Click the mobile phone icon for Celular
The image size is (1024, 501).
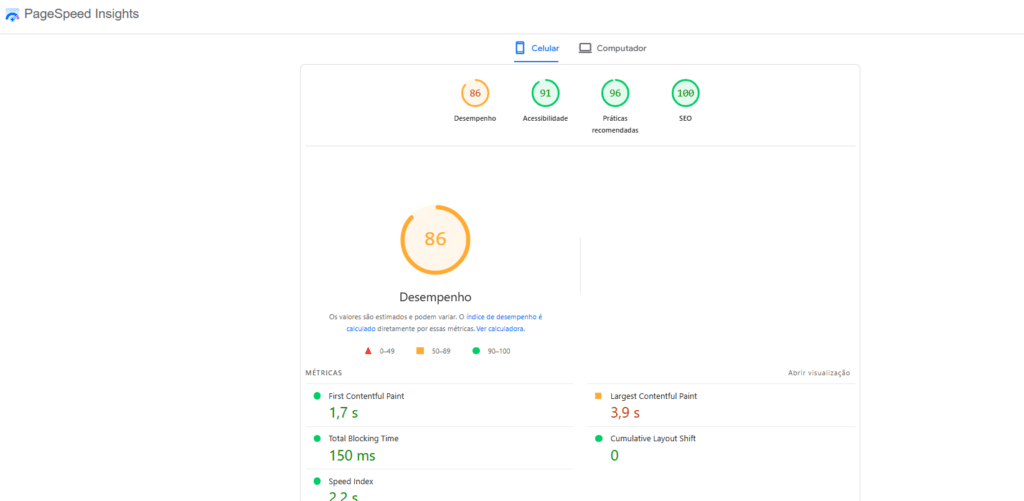(520, 48)
